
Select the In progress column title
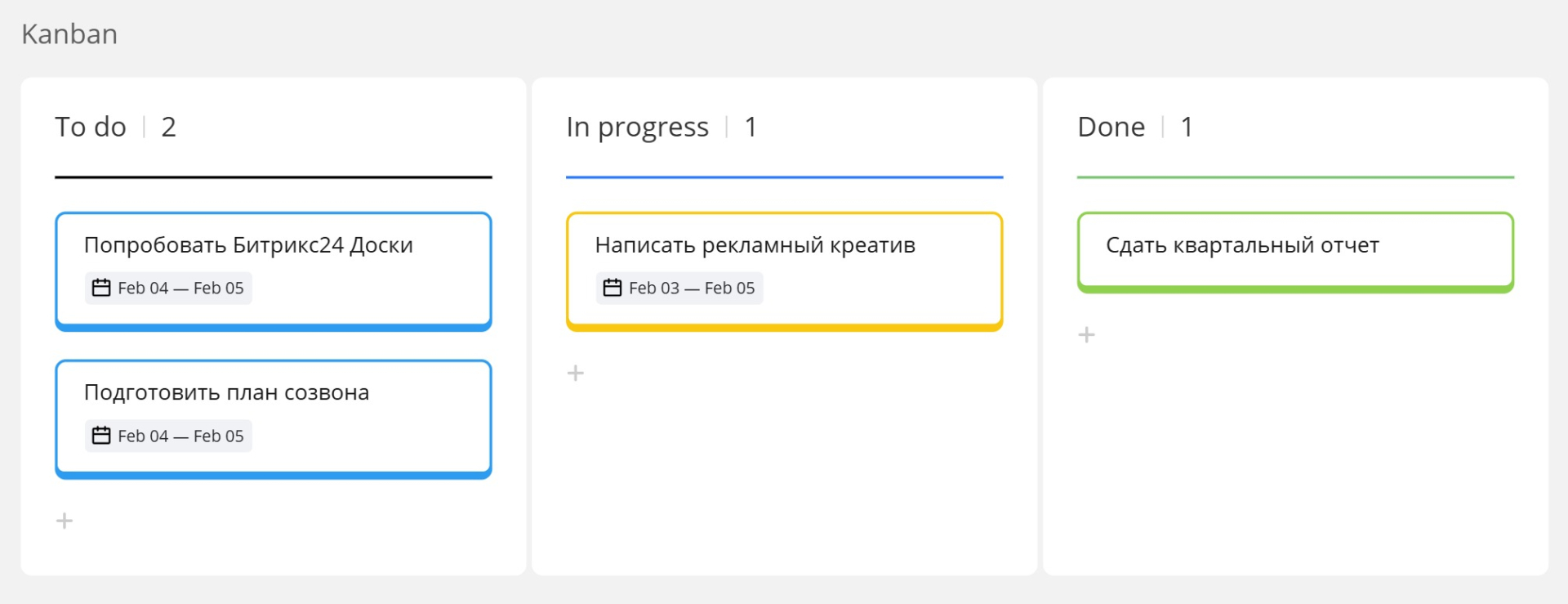(638, 128)
